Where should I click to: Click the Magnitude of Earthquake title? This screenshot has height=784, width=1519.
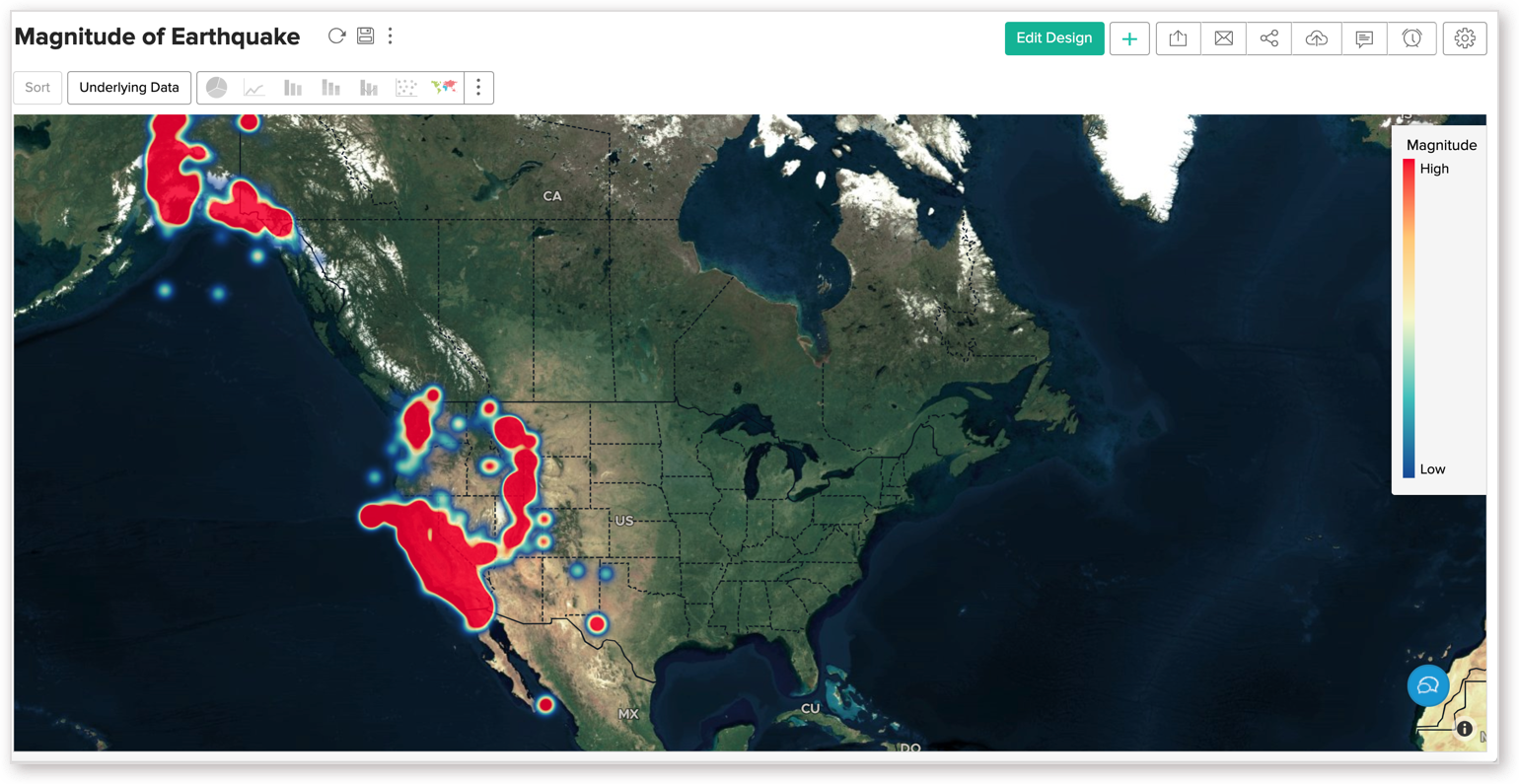click(x=157, y=36)
